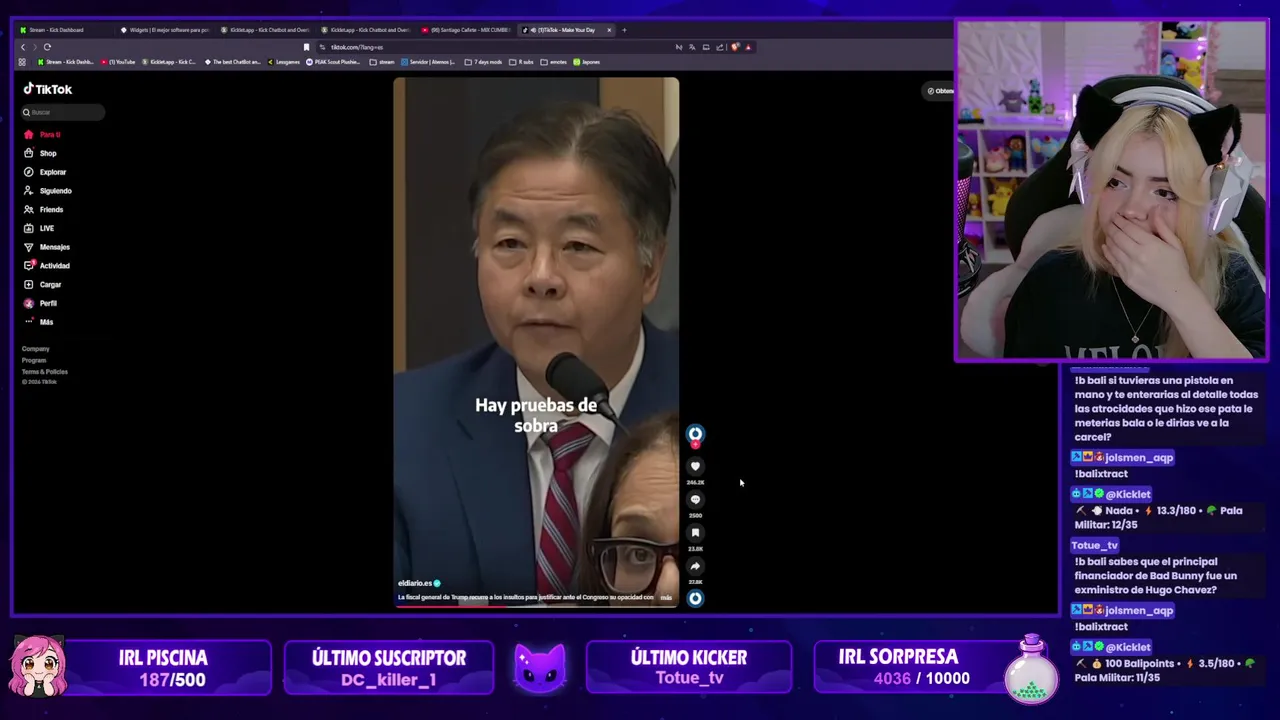This screenshot has height=720, width=1280.
Task: Open the TikTok logo home link
Action: pyautogui.click(x=48, y=89)
